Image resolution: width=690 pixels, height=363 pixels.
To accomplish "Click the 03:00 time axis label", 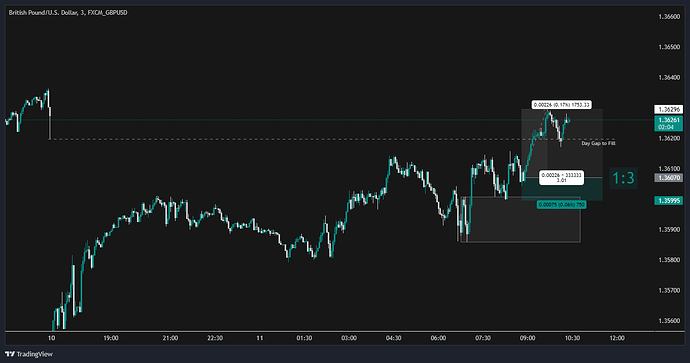I will tap(349, 338).
